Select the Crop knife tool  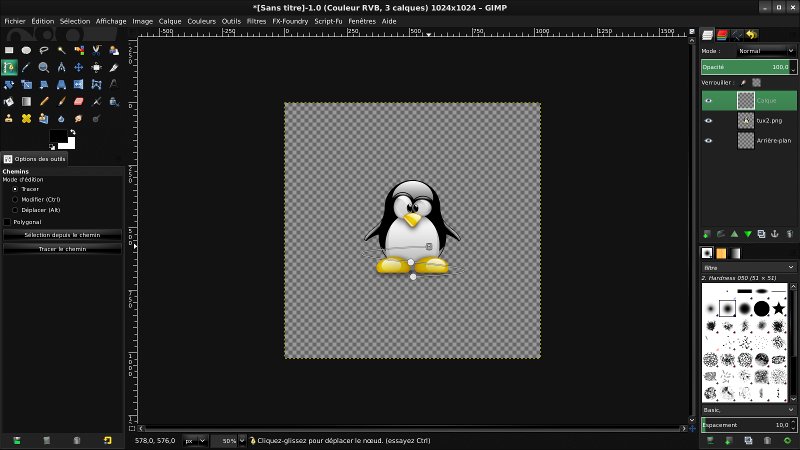pyautogui.click(x=114, y=67)
